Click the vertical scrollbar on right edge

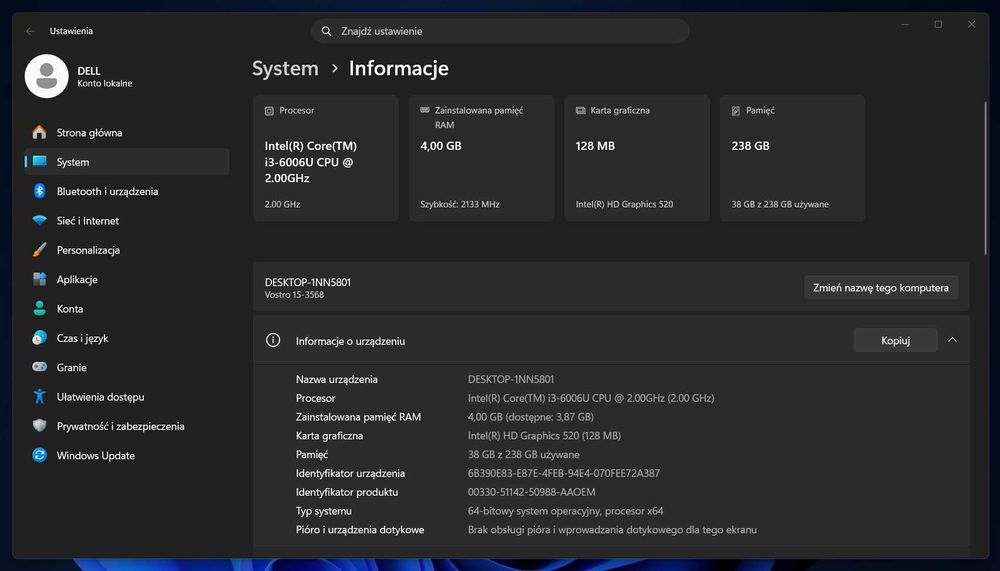pos(985,177)
